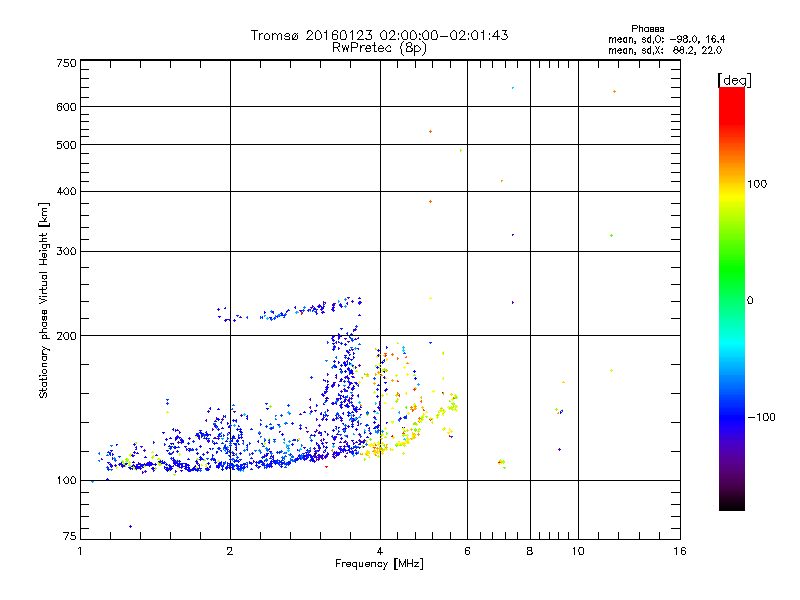
Task: Click the x-axis tick label '2'
Action: pyautogui.click(x=230, y=551)
